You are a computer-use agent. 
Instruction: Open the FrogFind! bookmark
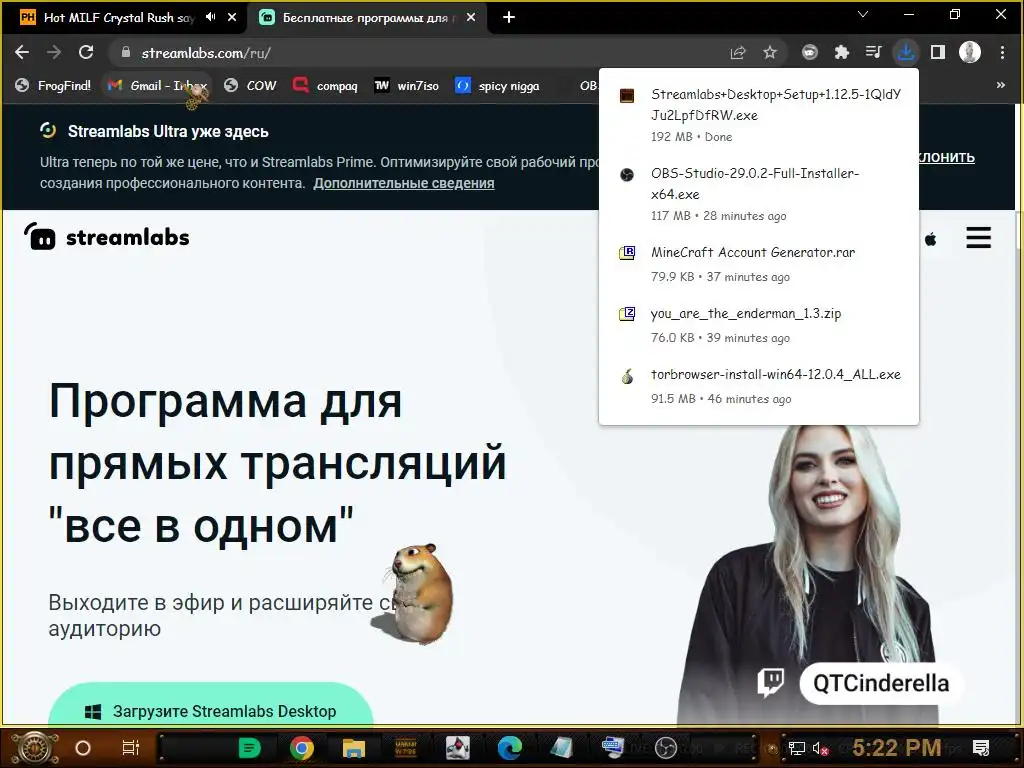coord(54,86)
